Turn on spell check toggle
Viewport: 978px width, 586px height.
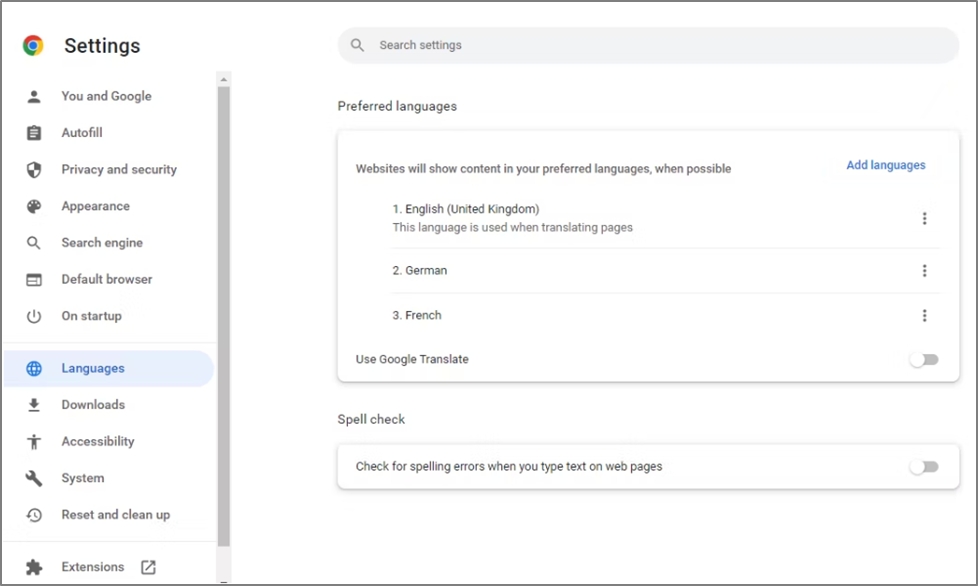(923, 467)
